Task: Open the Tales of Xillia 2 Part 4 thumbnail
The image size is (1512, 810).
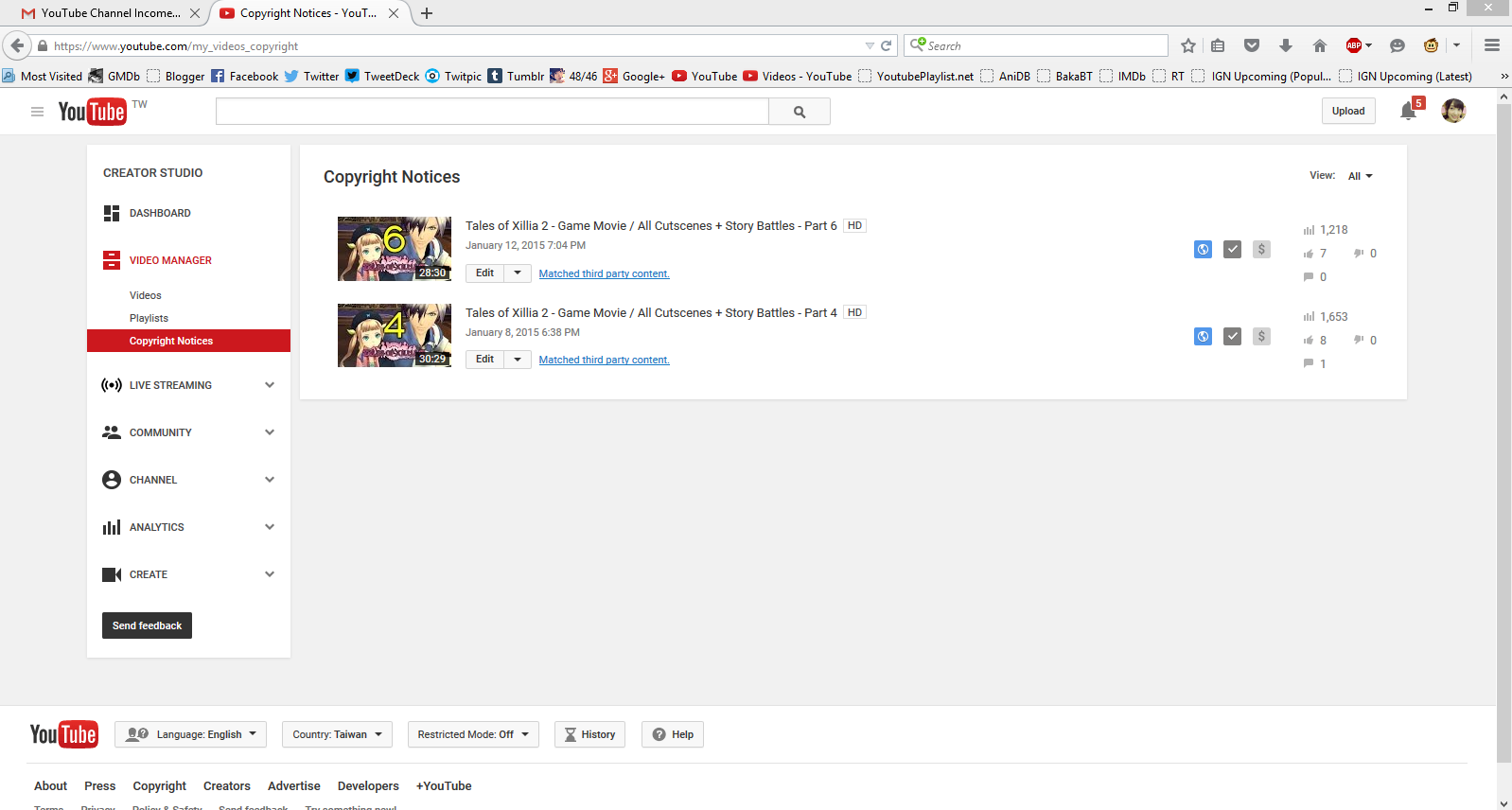Action: (395, 335)
